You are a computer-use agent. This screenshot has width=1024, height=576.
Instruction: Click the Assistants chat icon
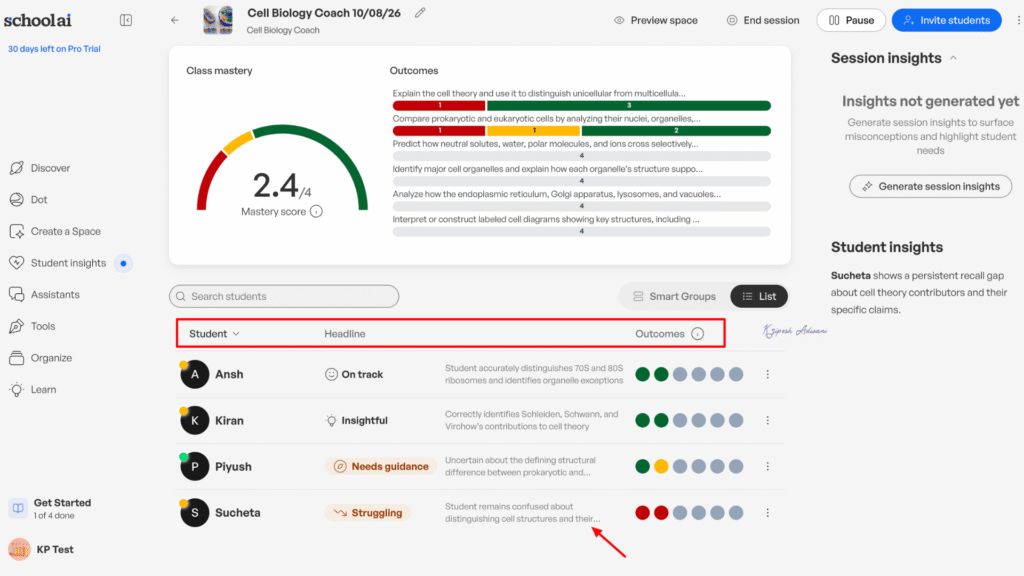click(16, 295)
